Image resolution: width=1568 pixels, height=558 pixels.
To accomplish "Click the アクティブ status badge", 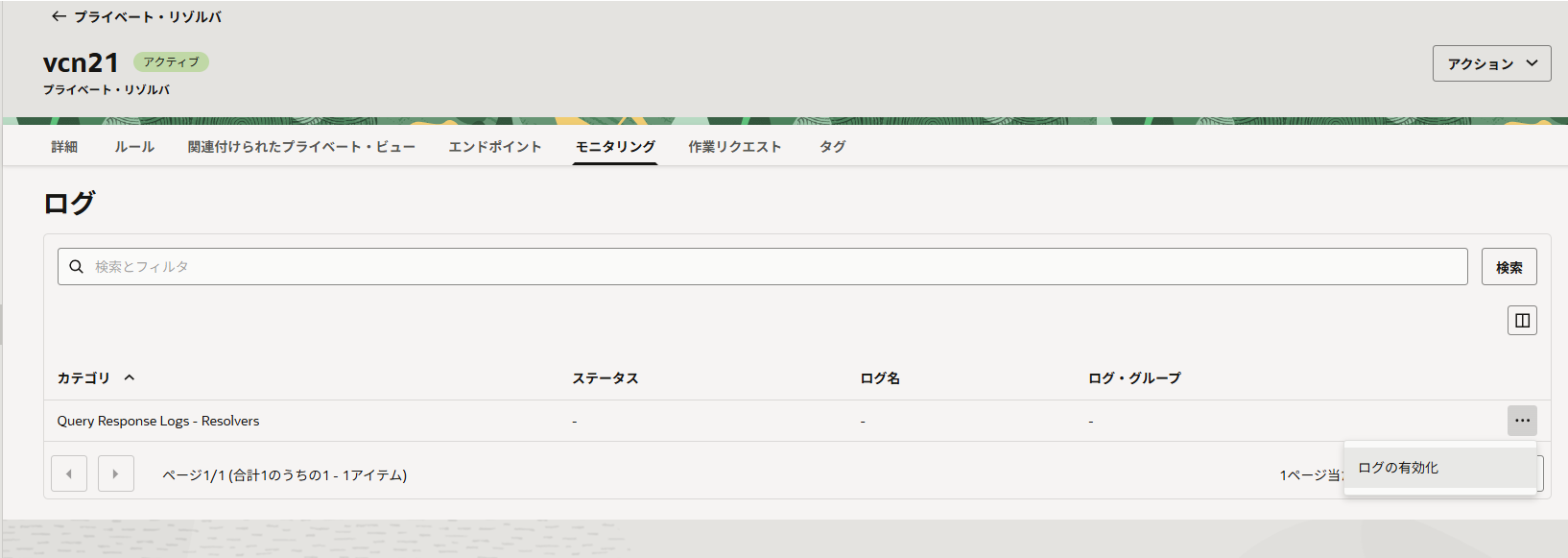I will [x=171, y=61].
